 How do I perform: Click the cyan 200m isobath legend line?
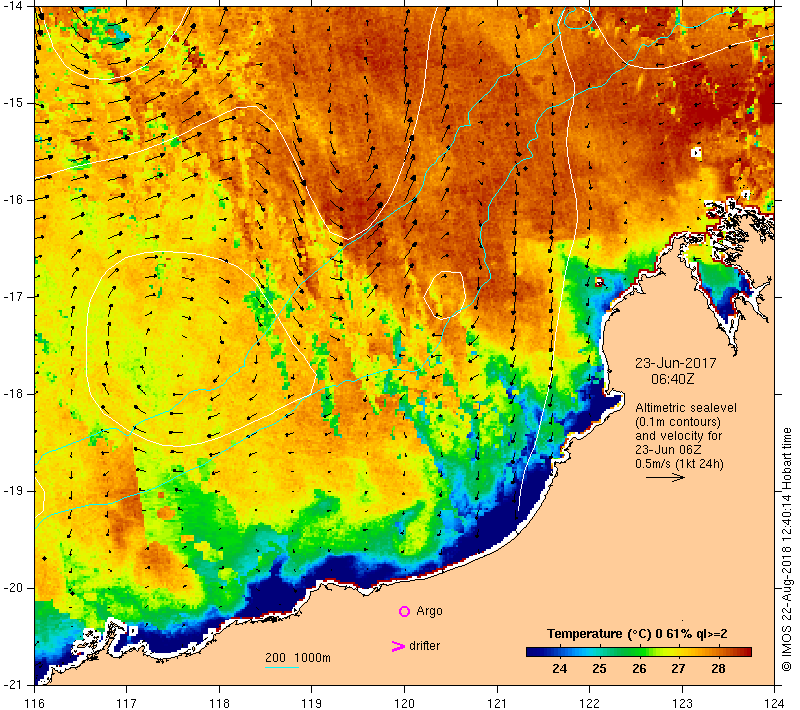click(x=282, y=667)
